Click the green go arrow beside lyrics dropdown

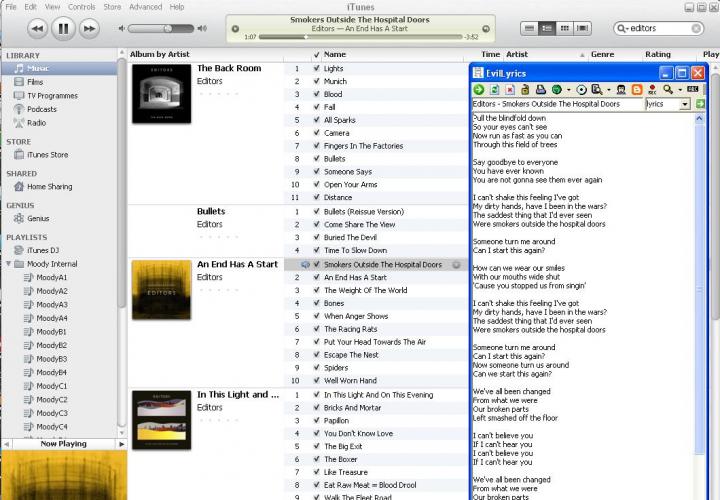(x=700, y=104)
